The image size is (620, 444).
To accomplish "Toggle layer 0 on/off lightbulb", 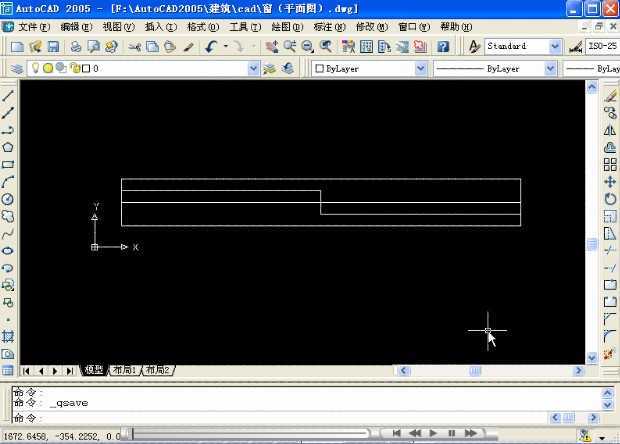I will 36,68.
